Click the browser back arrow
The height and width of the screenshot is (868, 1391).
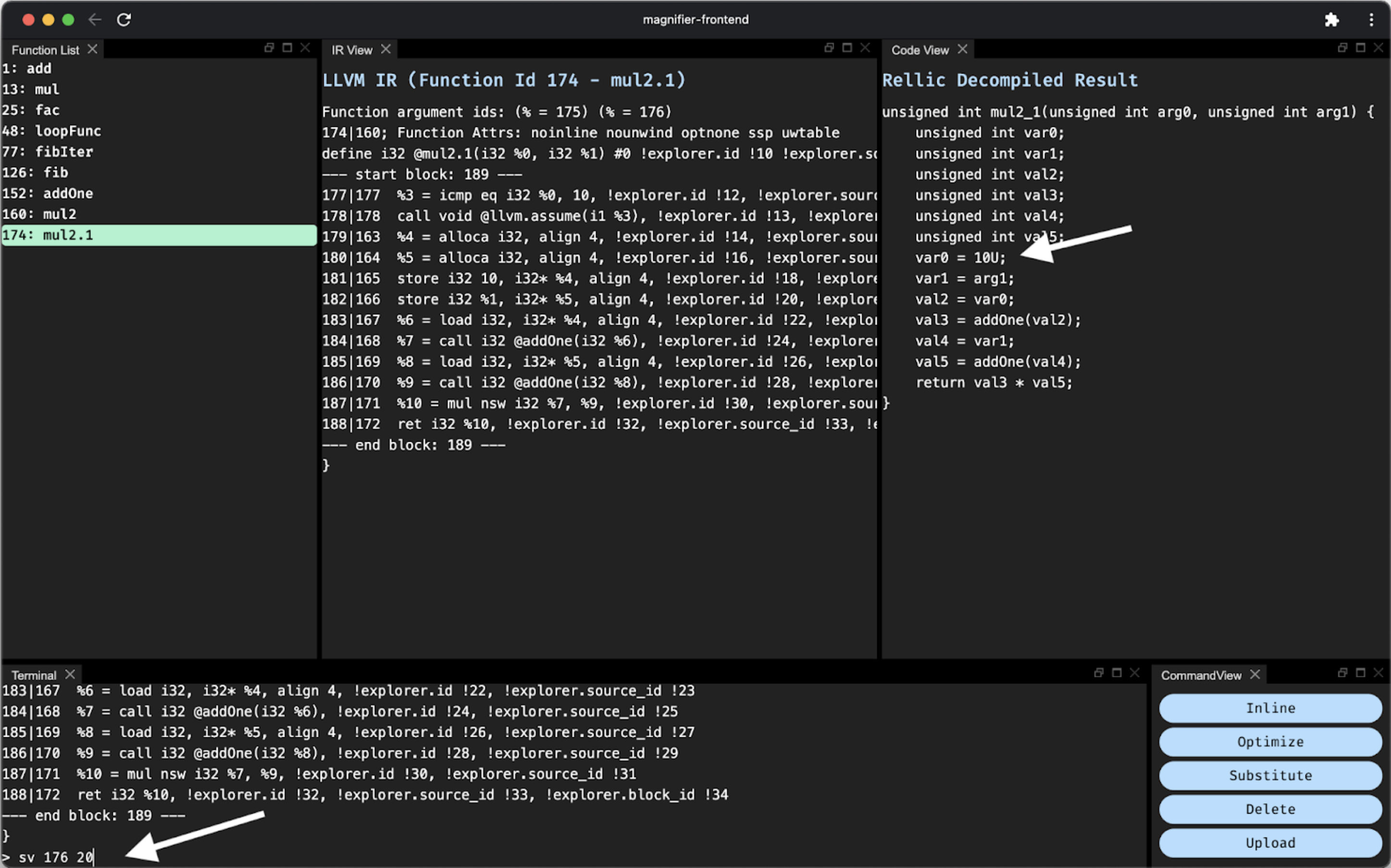(x=95, y=20)
